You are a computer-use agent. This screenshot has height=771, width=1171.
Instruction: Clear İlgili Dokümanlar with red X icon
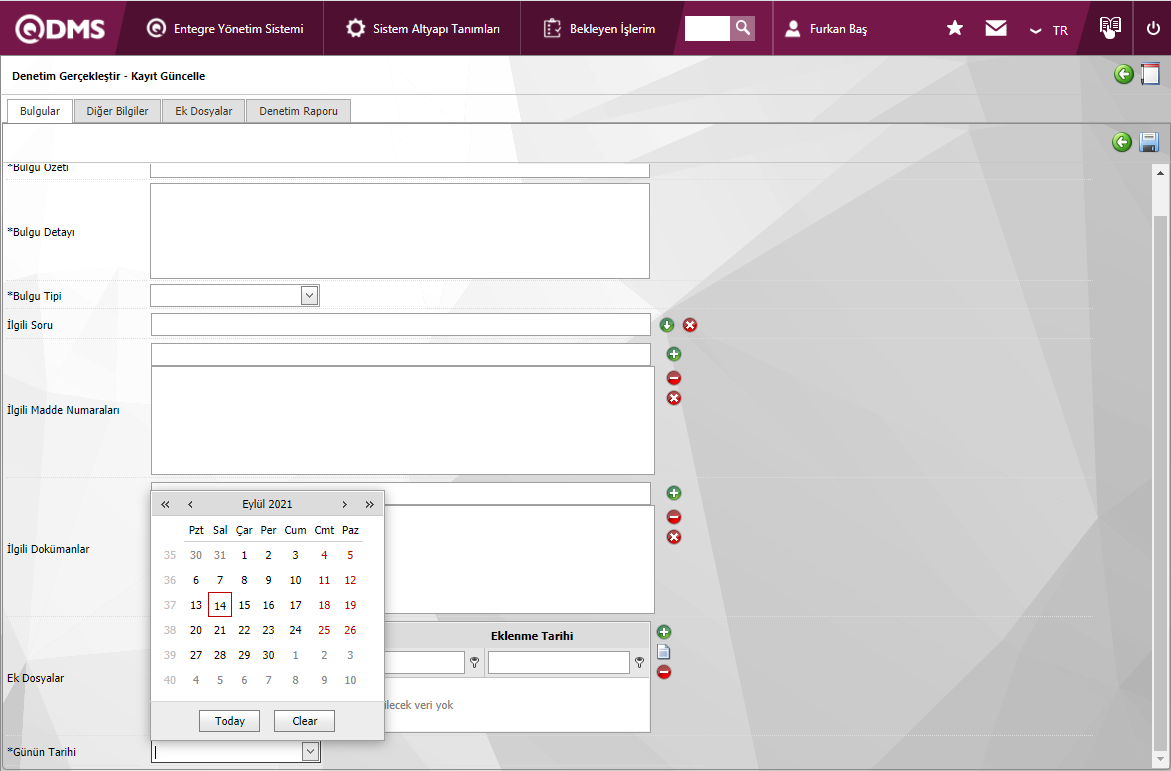pyautogui.click(x=674, y=537)
